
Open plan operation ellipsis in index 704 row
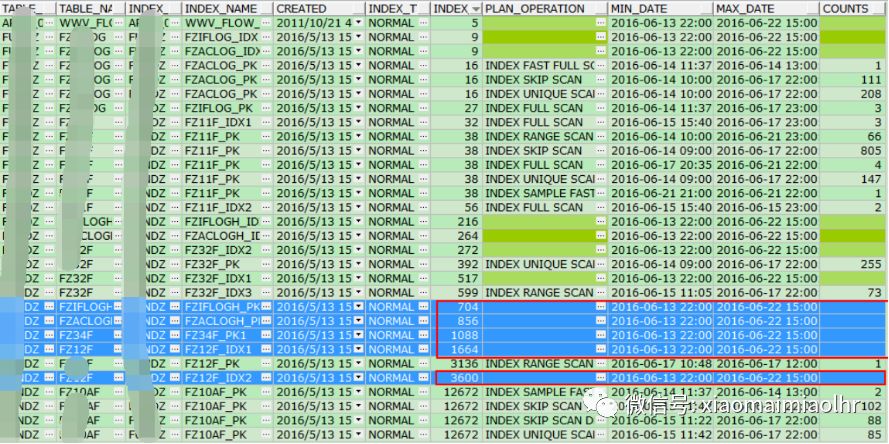coord(601,307)
